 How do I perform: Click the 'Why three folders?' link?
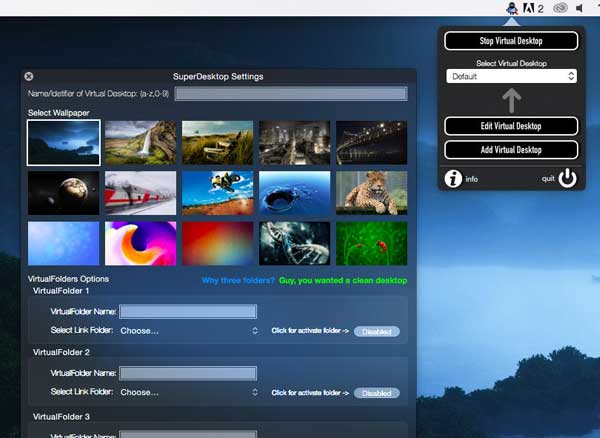coord(238,280)
